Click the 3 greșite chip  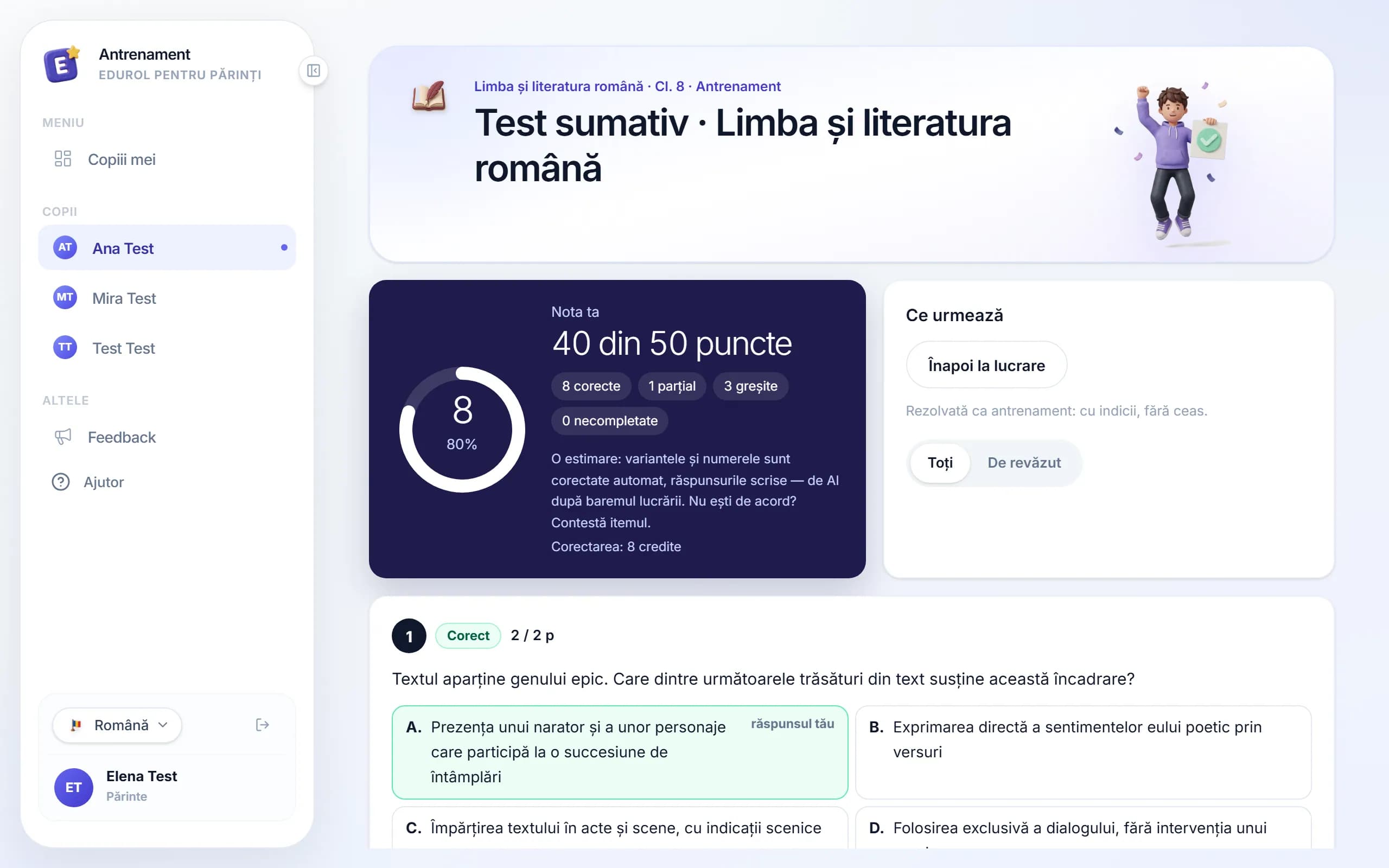click(x=750, y=386)
